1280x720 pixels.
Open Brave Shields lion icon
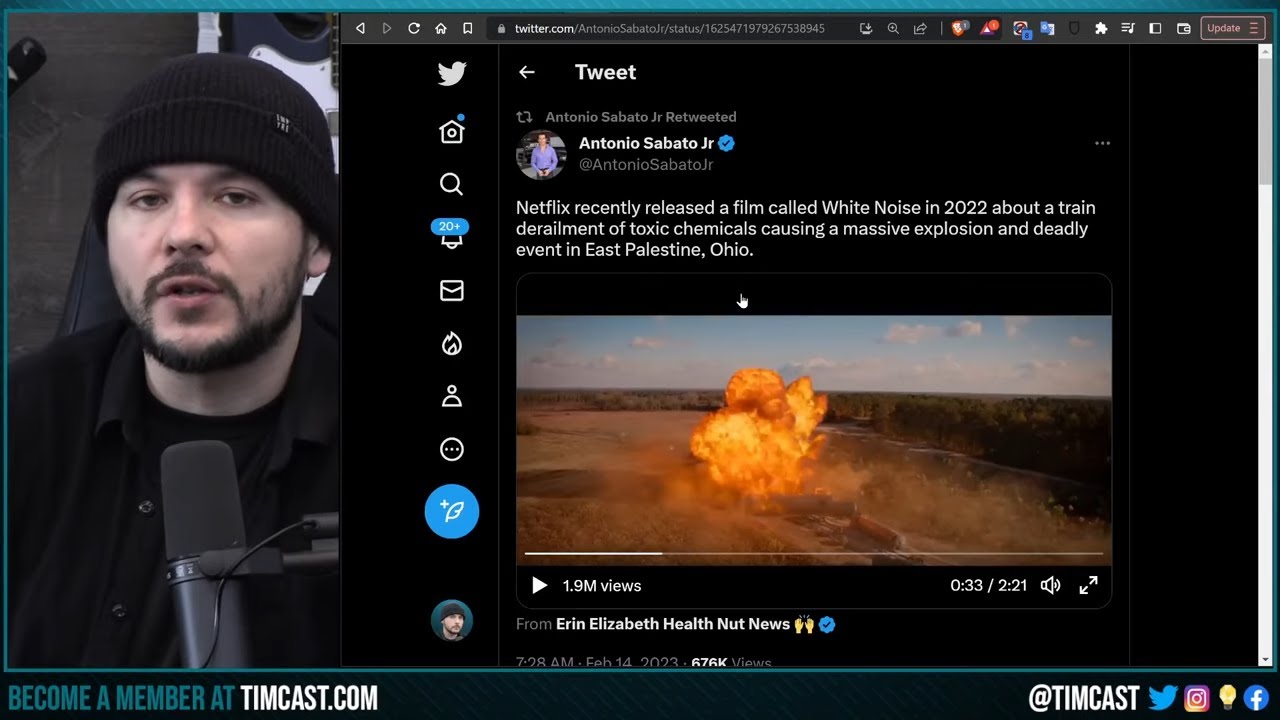click(x=959, y=29)
